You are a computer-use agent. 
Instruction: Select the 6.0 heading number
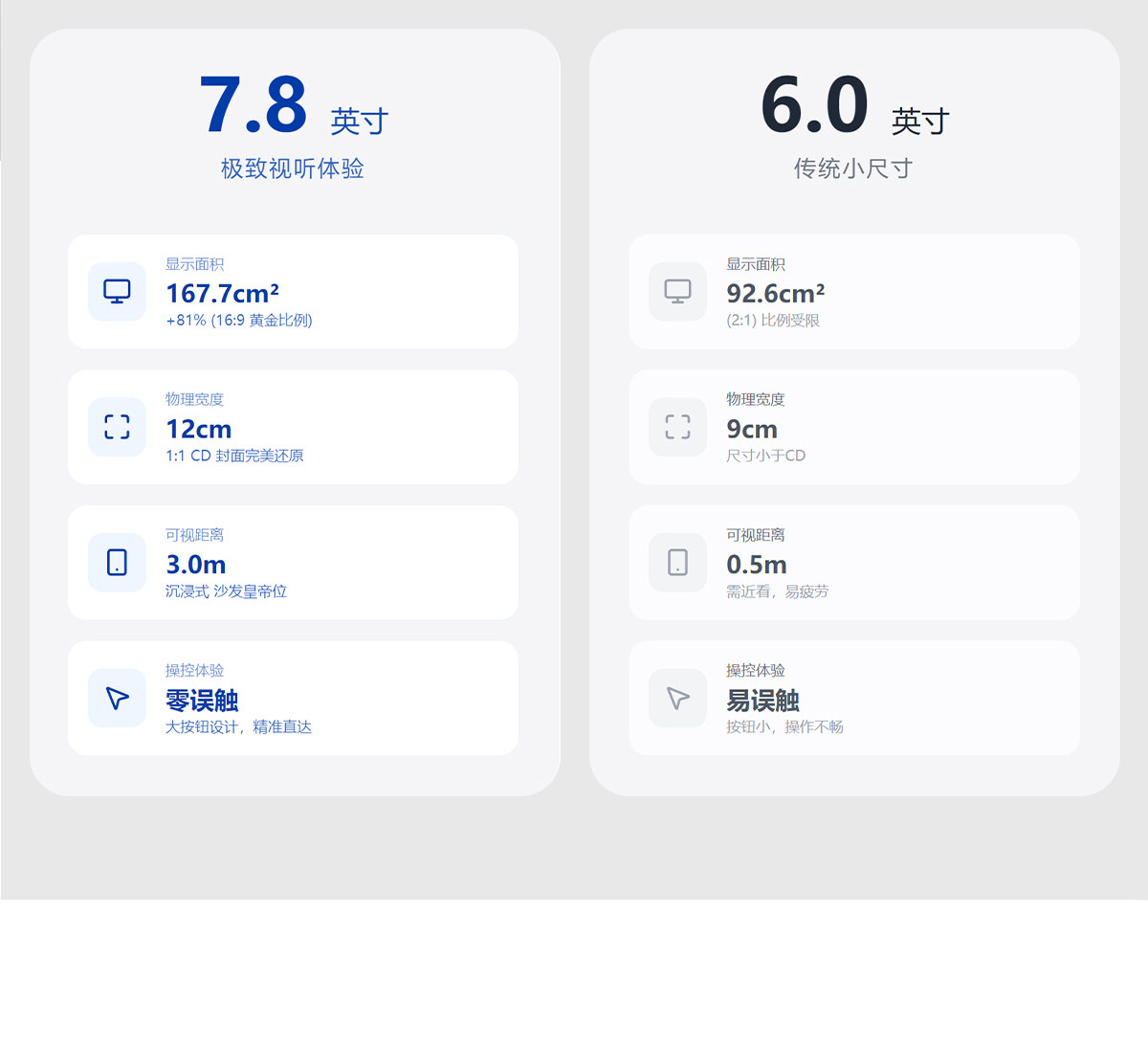coord(814,105)
